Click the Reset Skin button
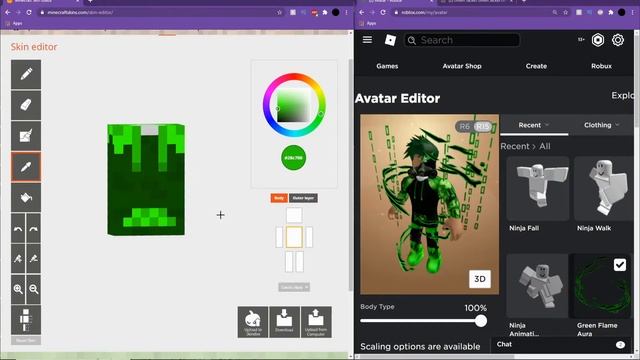The height and width of the screenshot is (360, 640). coord(26,340)
